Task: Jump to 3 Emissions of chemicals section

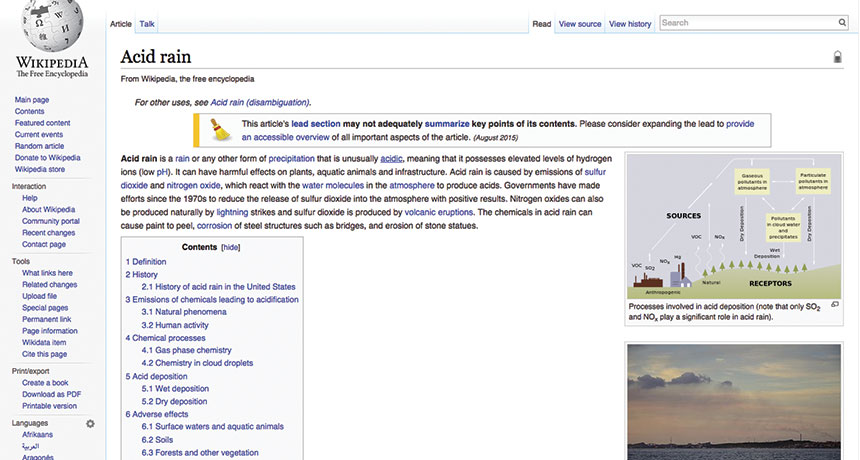Action: (212, 299)
